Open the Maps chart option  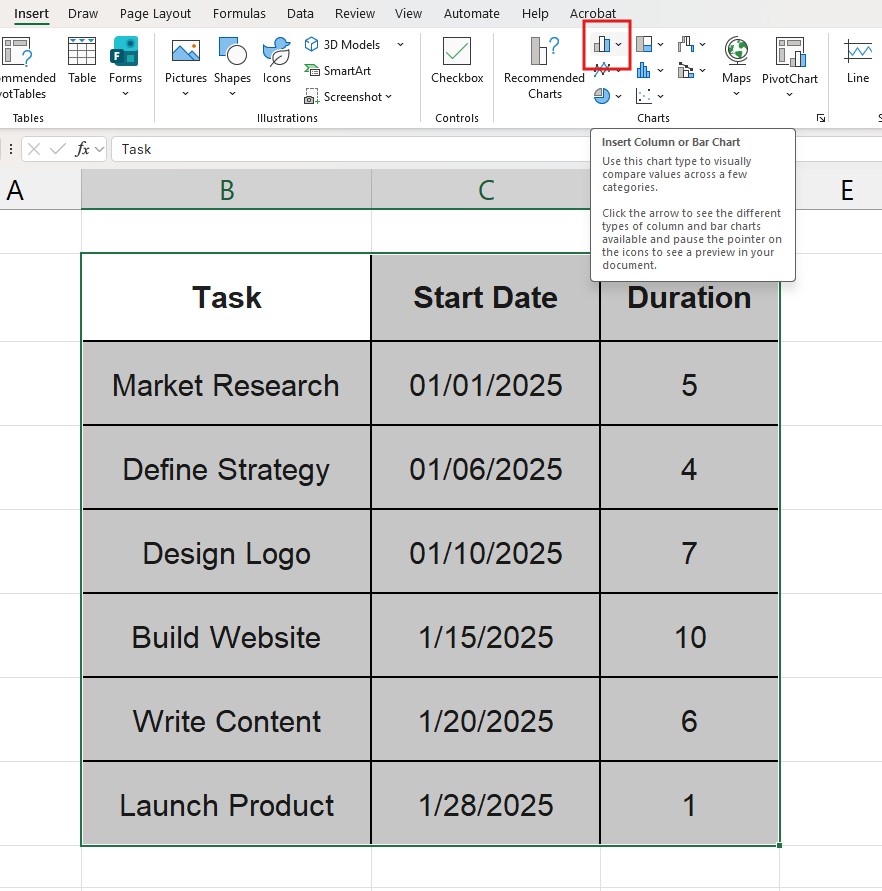[736, 61]
